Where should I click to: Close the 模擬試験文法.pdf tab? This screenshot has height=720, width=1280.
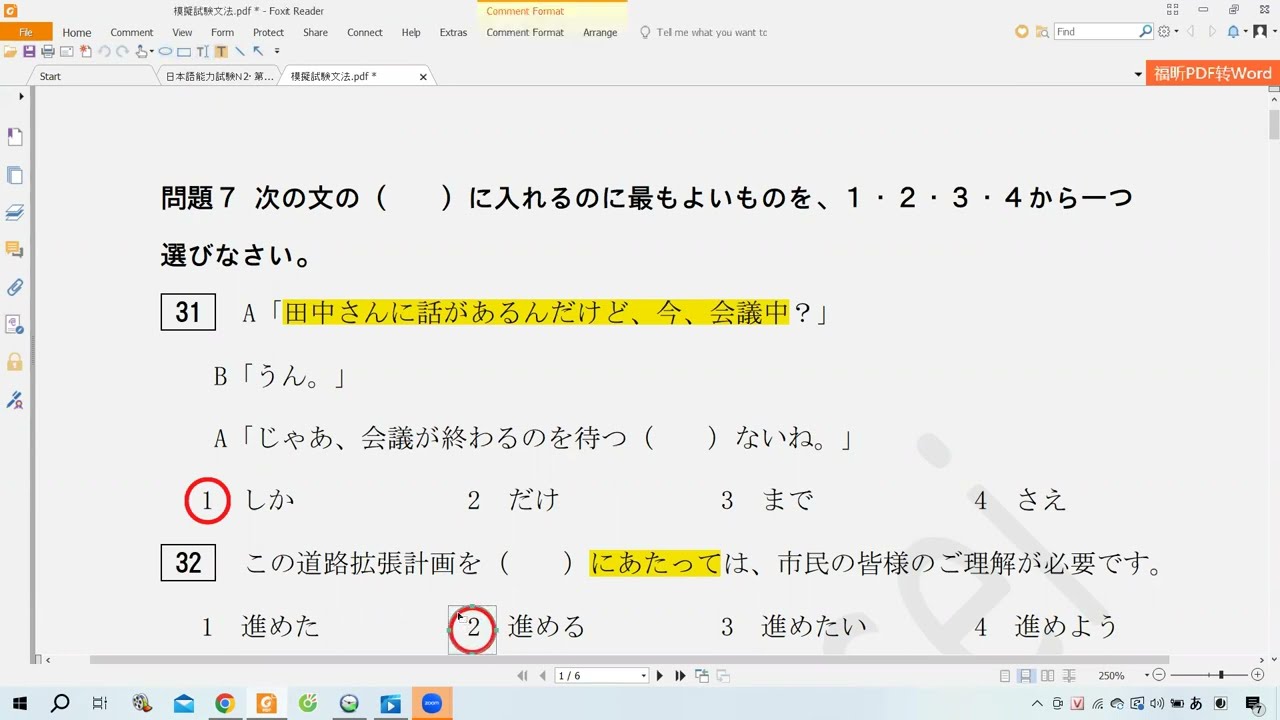(x=423, y=76)
